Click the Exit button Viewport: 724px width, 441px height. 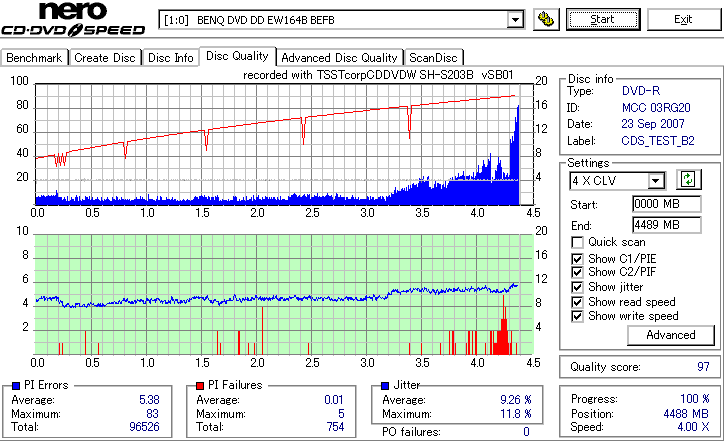(683, 19)
